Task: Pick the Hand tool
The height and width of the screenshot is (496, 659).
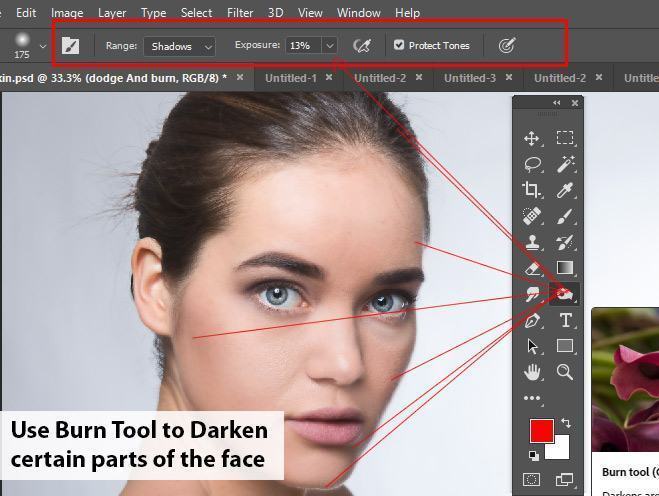Action: (532, 372)
